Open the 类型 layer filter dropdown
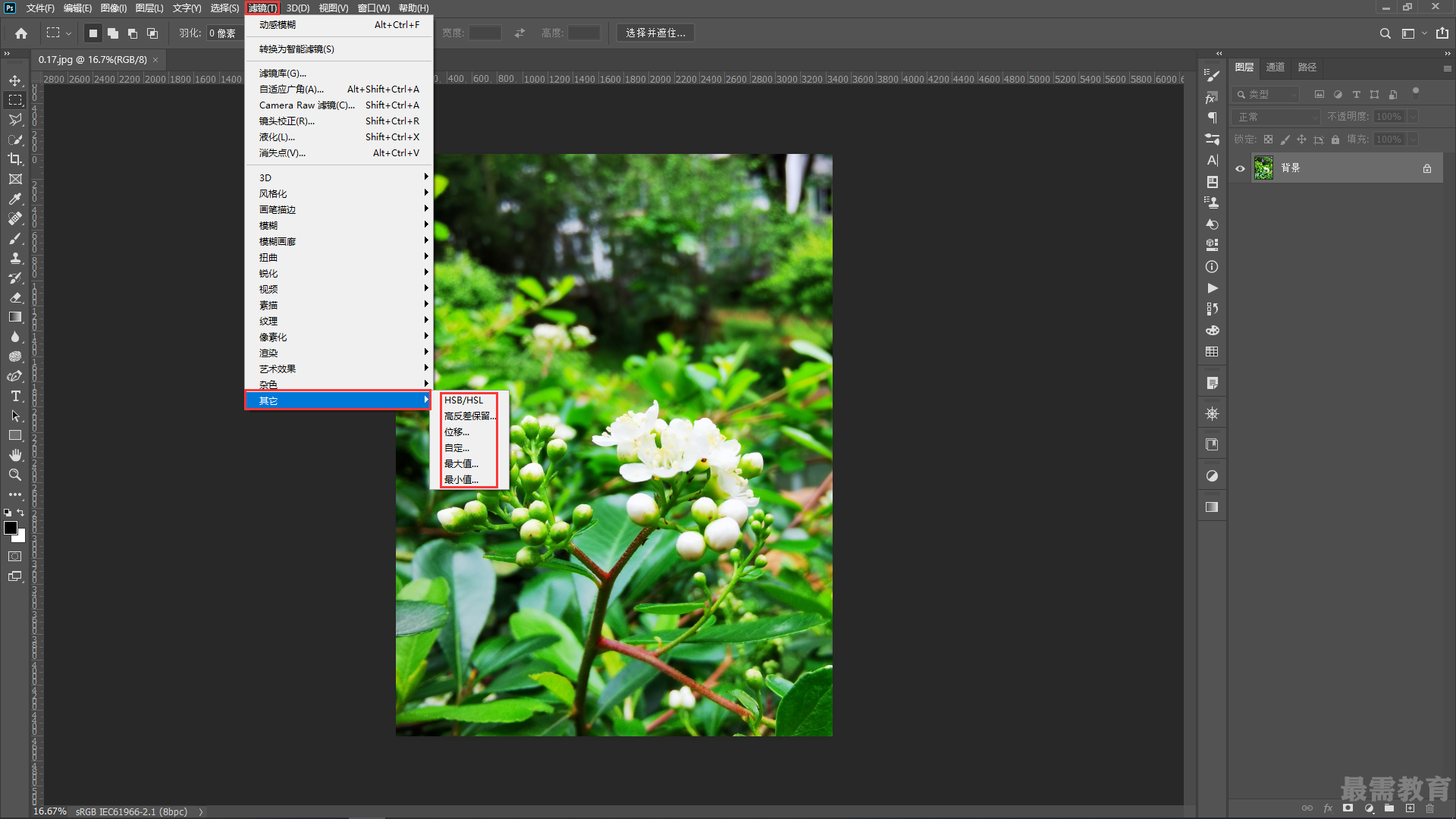Image resolution: width=1456 pixels, height=819 pixels. pos(1266,95)
